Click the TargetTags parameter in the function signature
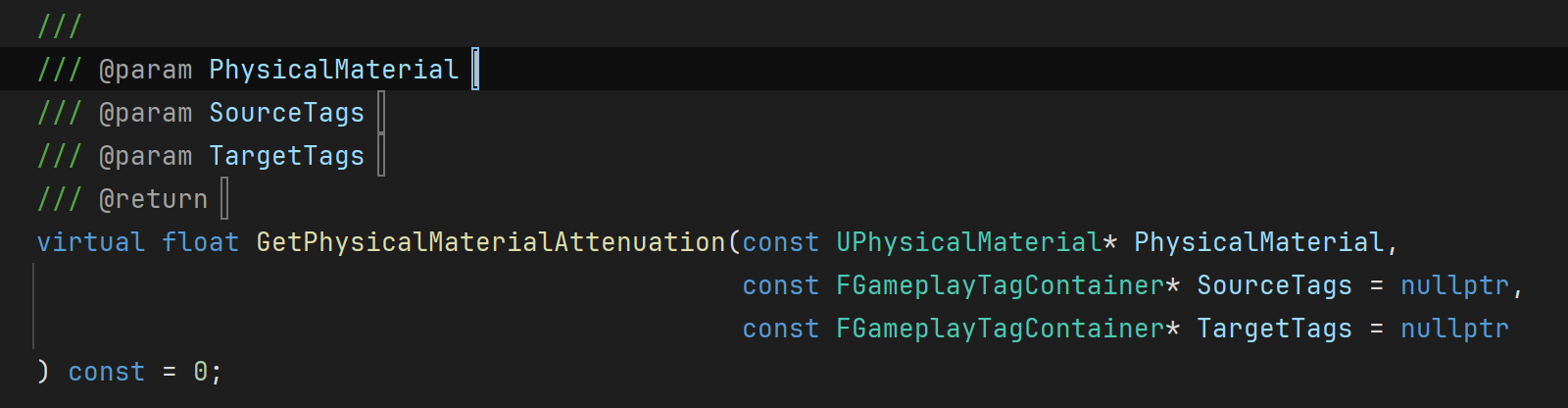 [1274, 329]
